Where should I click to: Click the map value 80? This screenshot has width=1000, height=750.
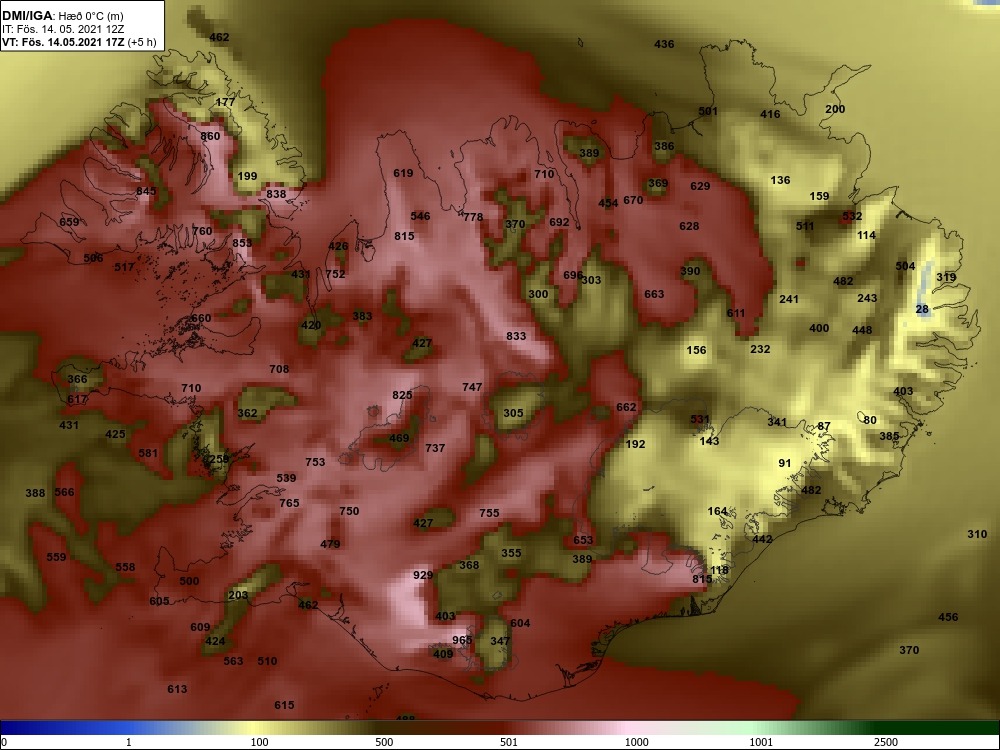pos(870,420)
